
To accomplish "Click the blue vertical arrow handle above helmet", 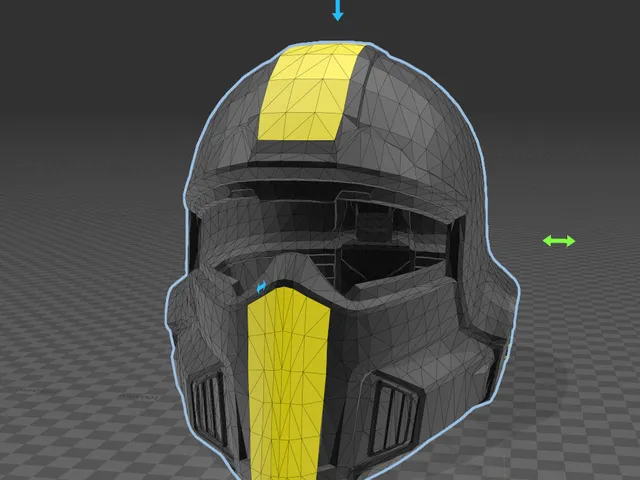I will pyautogui.click(x=338, y=10).
